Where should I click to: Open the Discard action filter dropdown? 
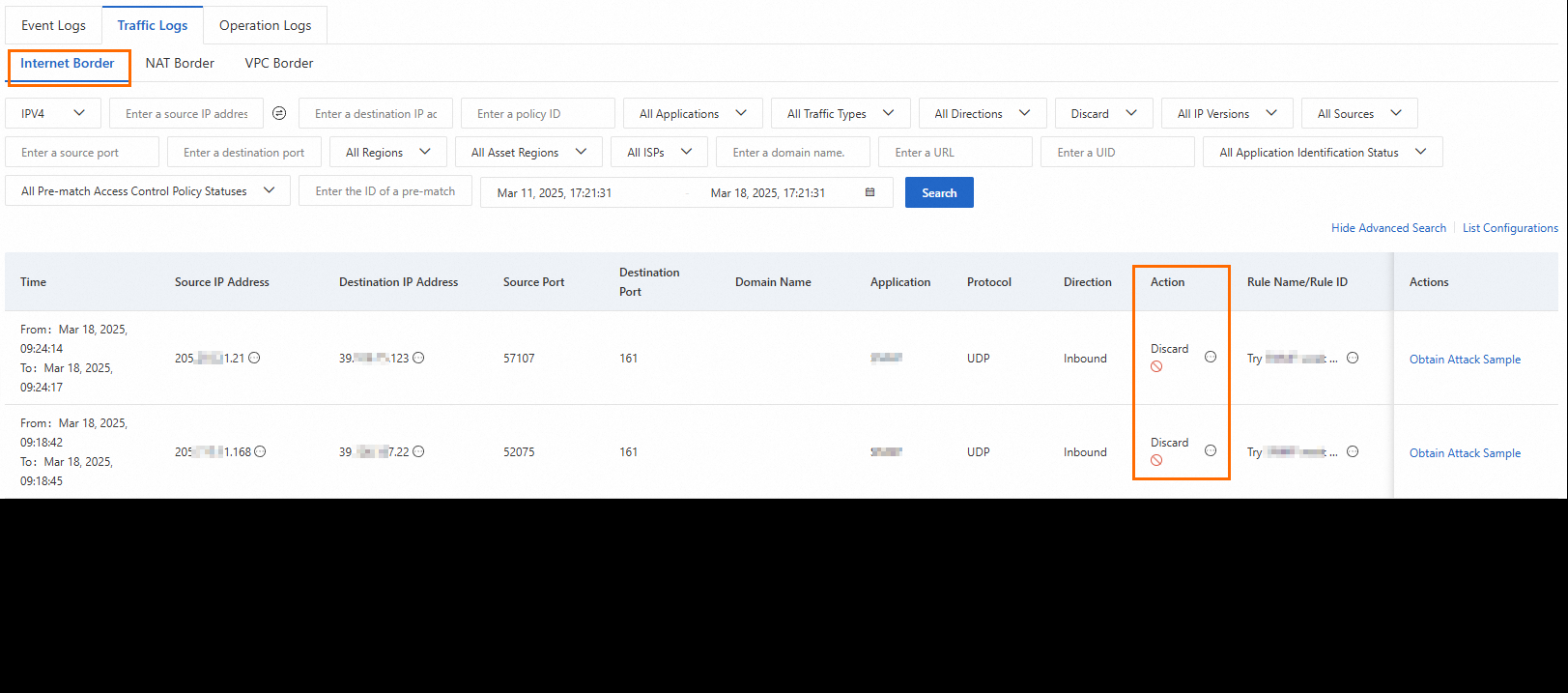point(1104,113)
